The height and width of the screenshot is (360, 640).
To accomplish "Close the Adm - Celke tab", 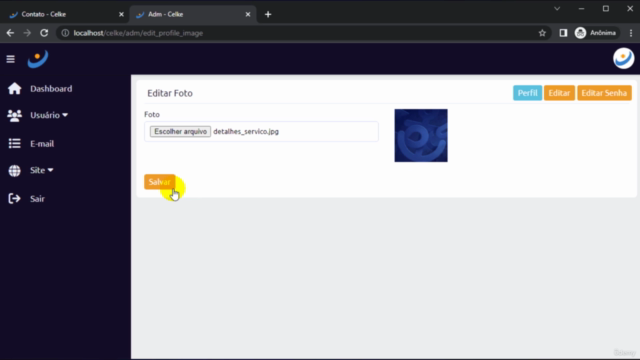I will (248, 14).
